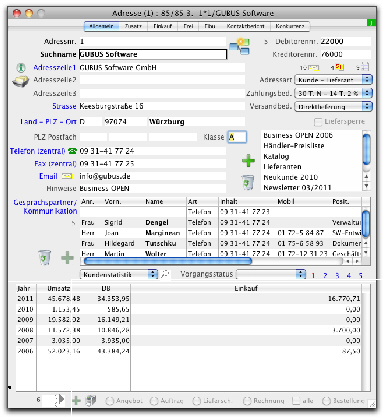Select the 2009 row in statistics table

[x=189, y=320]
